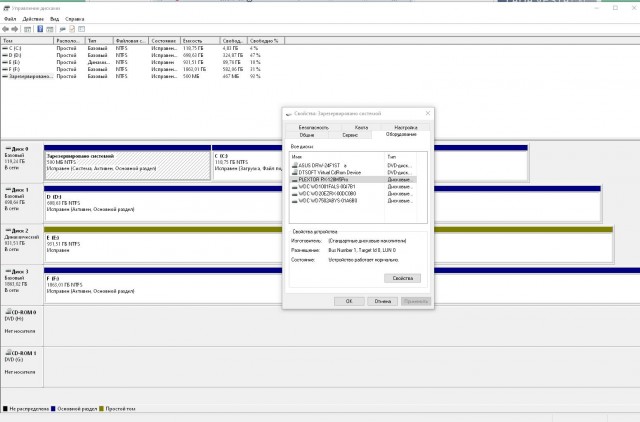Sort by the Располо... column header

[x=69, y=41]
